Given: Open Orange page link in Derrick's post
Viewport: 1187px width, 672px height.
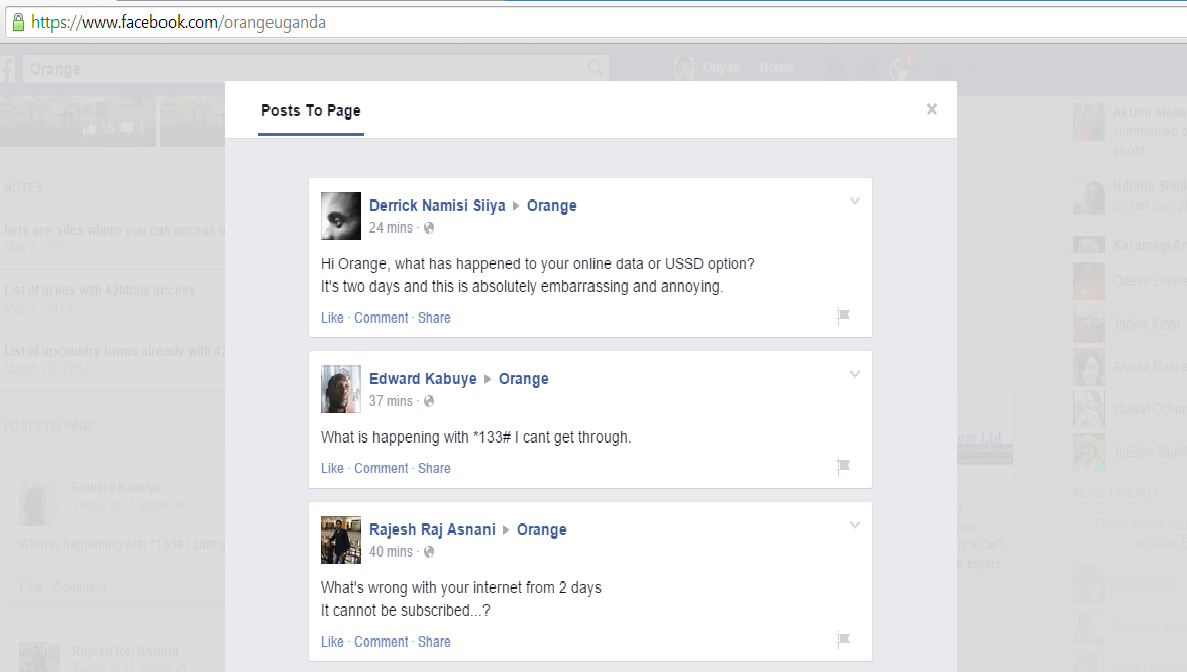Looking at the screenshot, I should (552, 206).
